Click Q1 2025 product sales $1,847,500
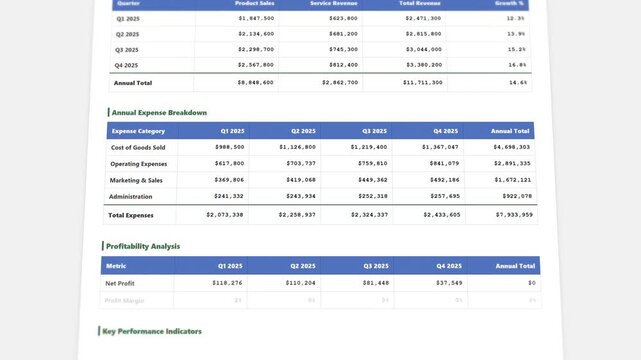 point(256,18)
